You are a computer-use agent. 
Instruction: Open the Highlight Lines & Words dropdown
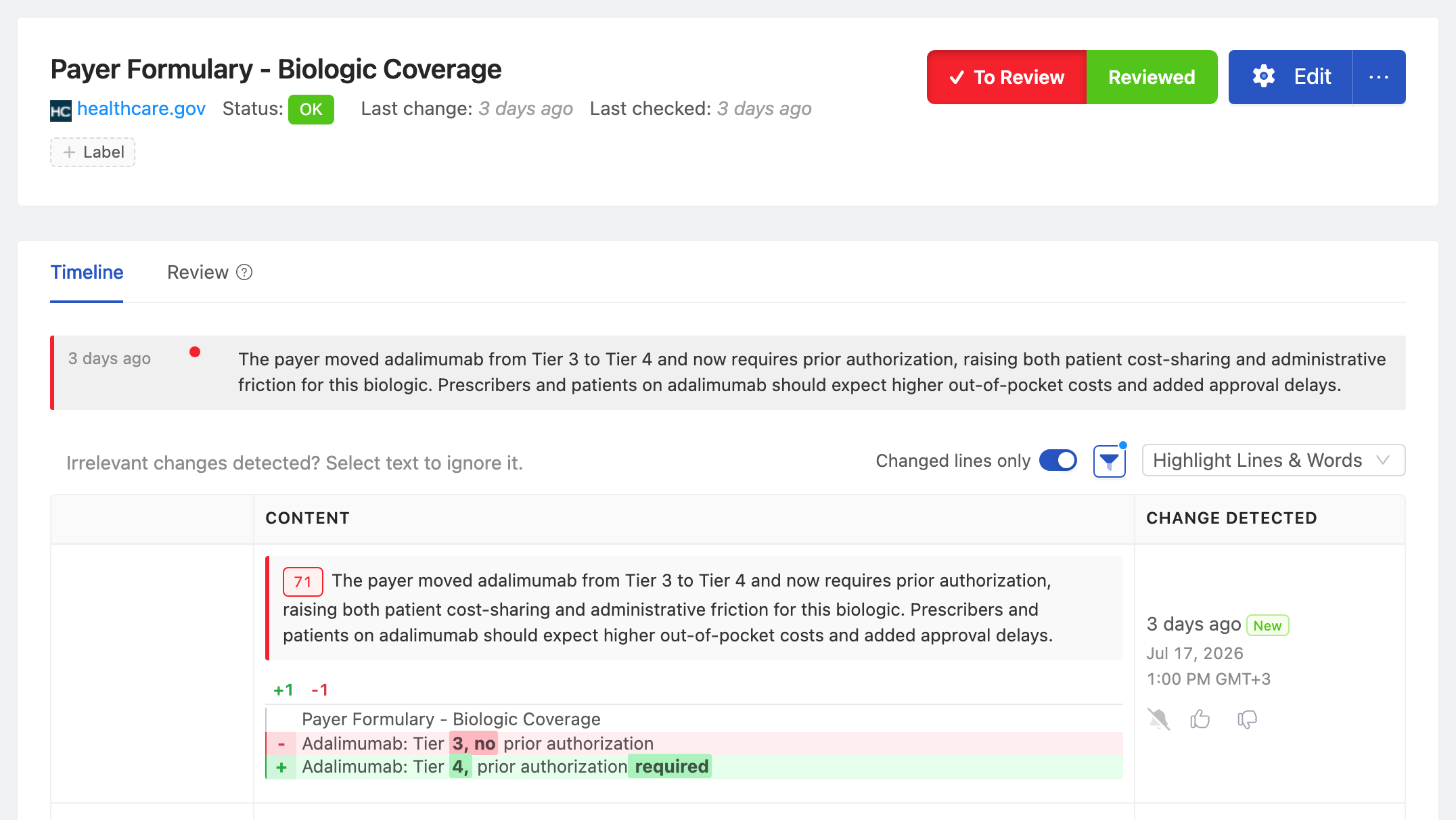click(x=1273, y=461)
